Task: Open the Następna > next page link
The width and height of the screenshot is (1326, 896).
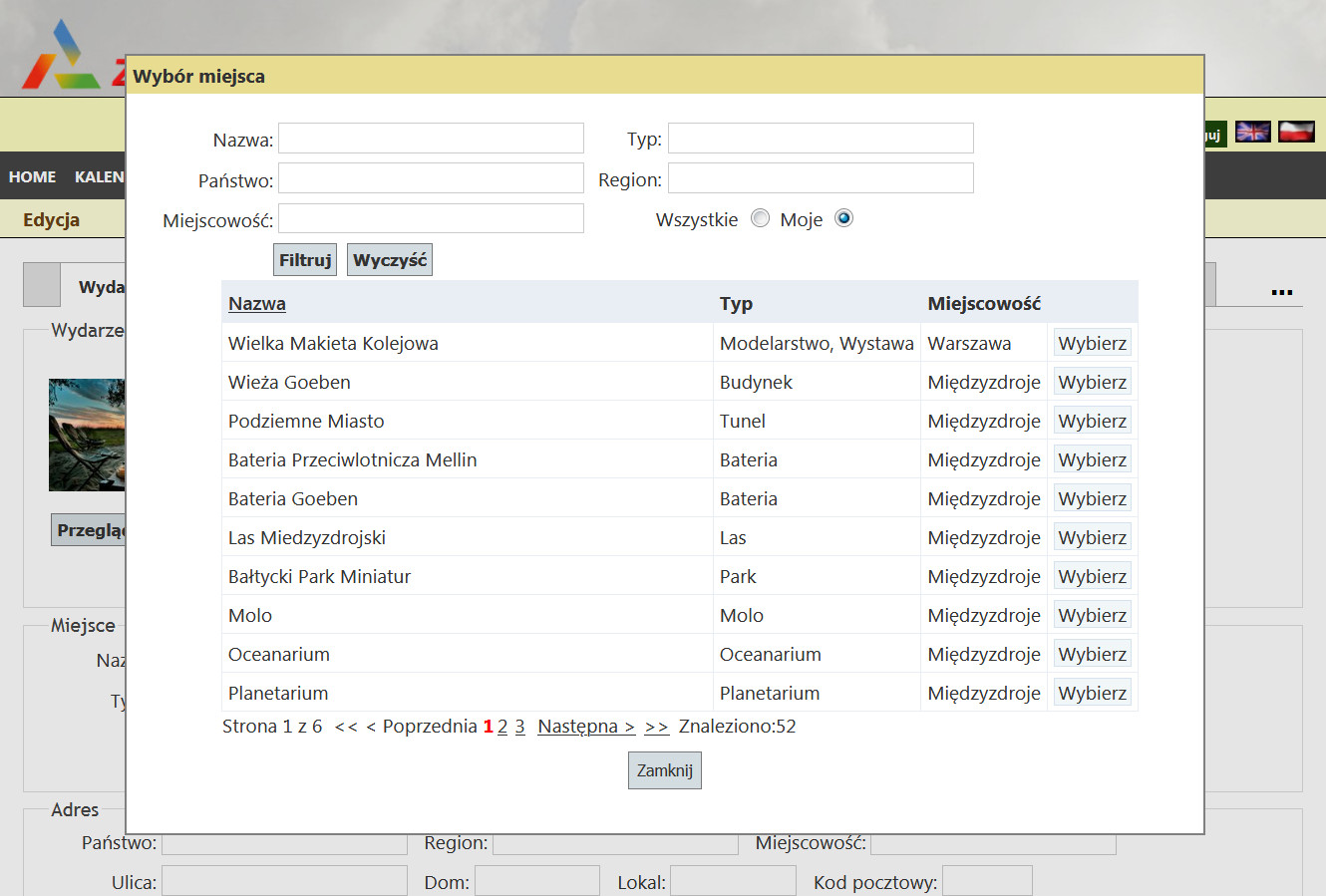Action: [x=586, y=727]
